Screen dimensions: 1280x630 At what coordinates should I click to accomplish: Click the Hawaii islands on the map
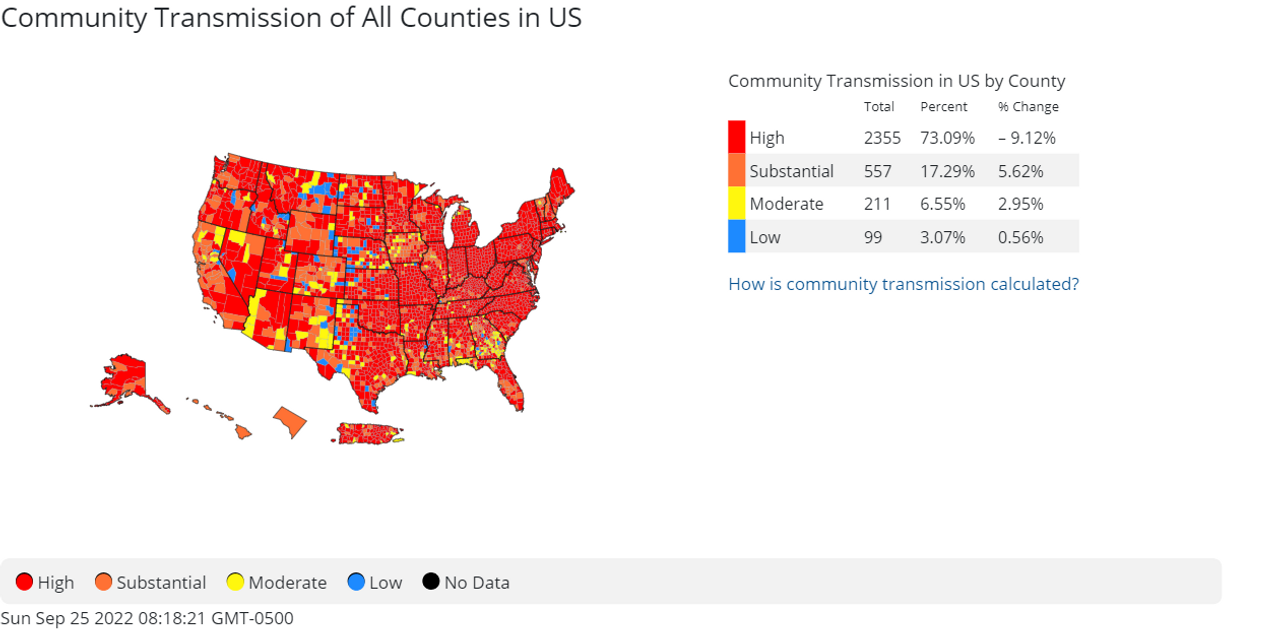point(242,432)
